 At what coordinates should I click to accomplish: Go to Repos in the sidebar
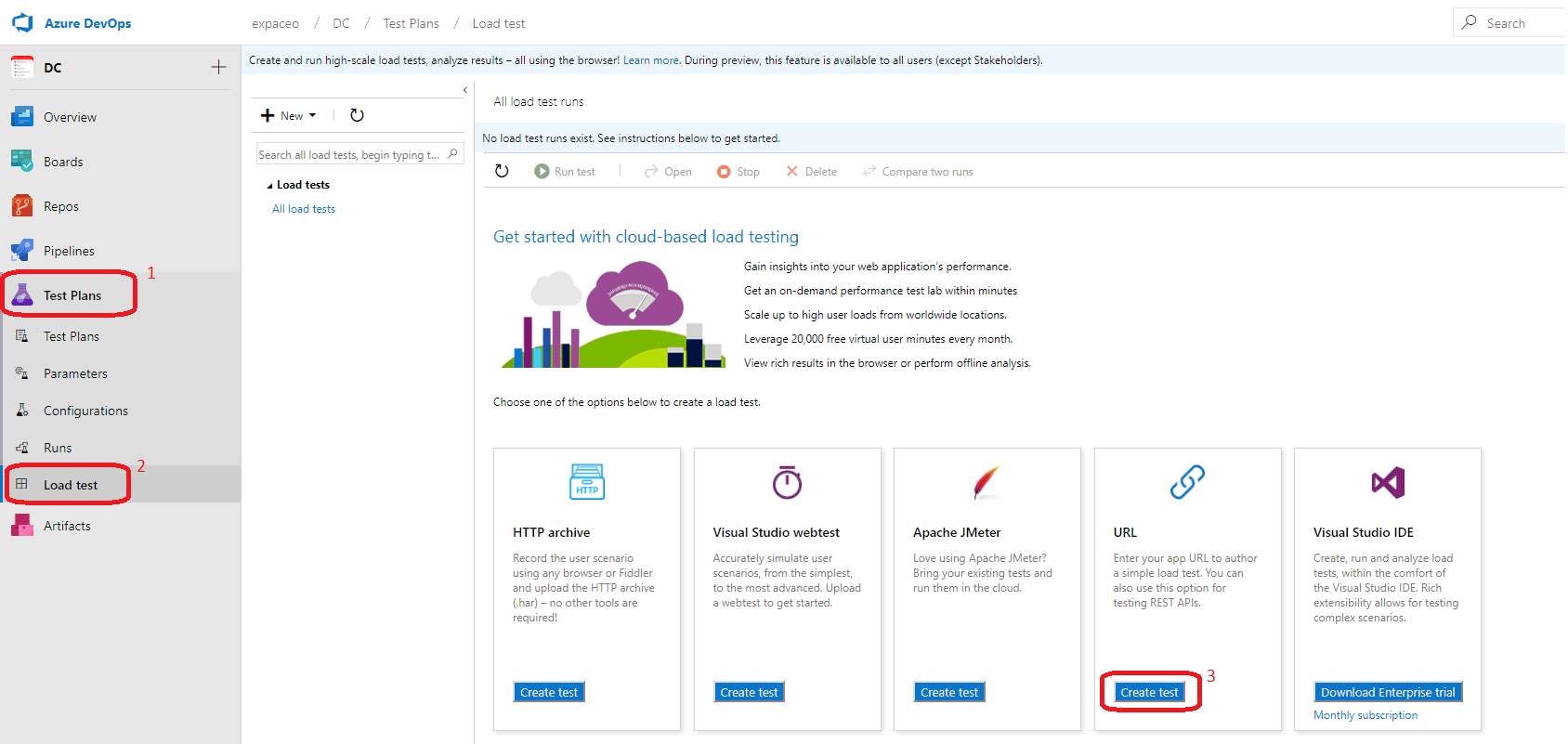click(61, 206)
